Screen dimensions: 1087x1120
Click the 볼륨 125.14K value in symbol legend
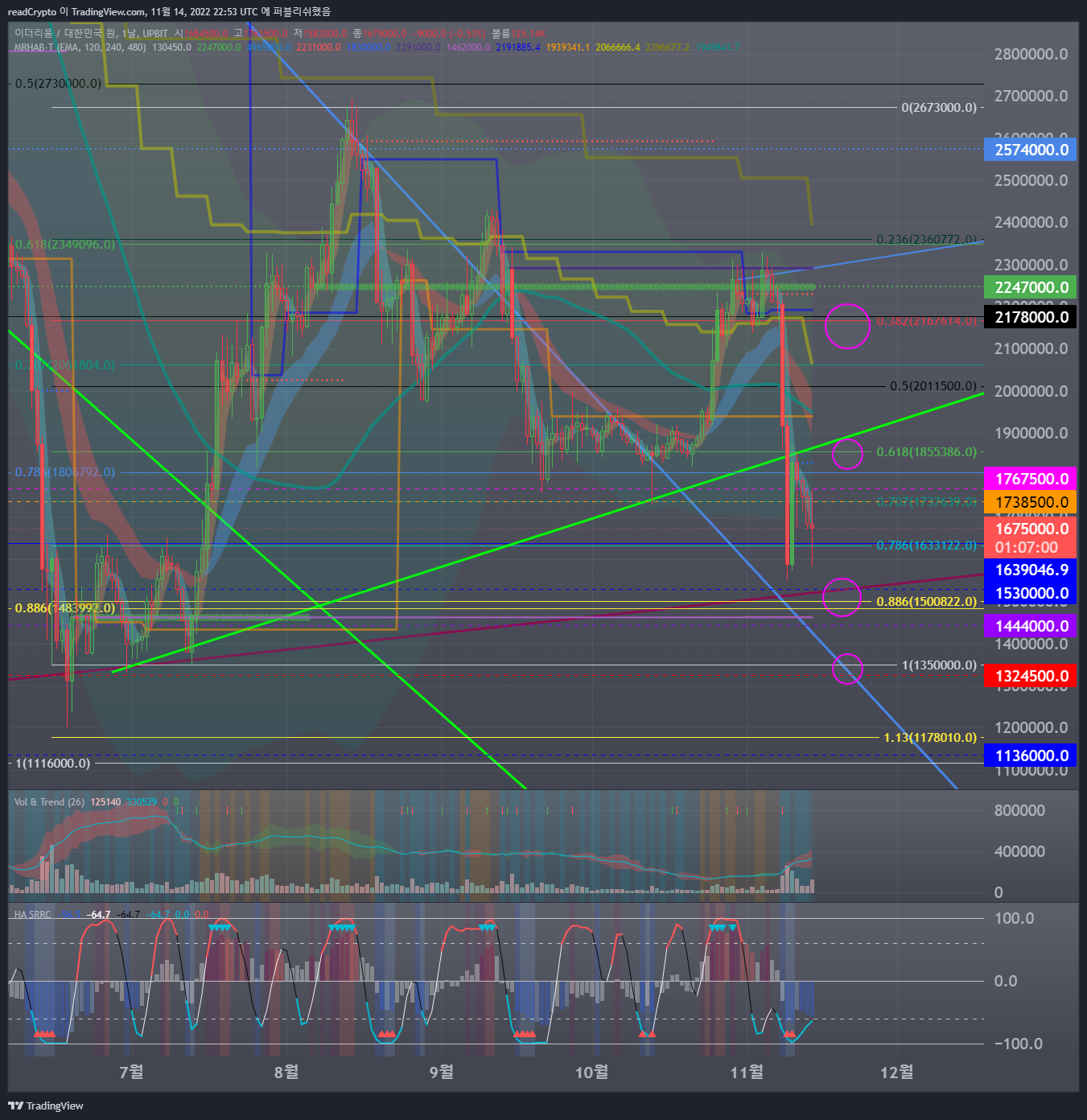(518, 33)
